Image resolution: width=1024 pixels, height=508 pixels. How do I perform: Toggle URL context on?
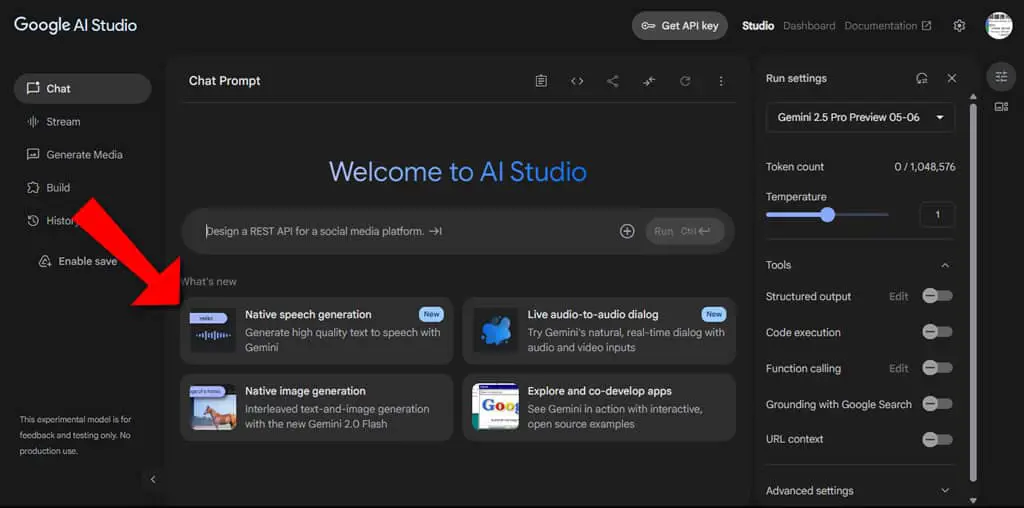pyautogui.click(x=937, y=439)
